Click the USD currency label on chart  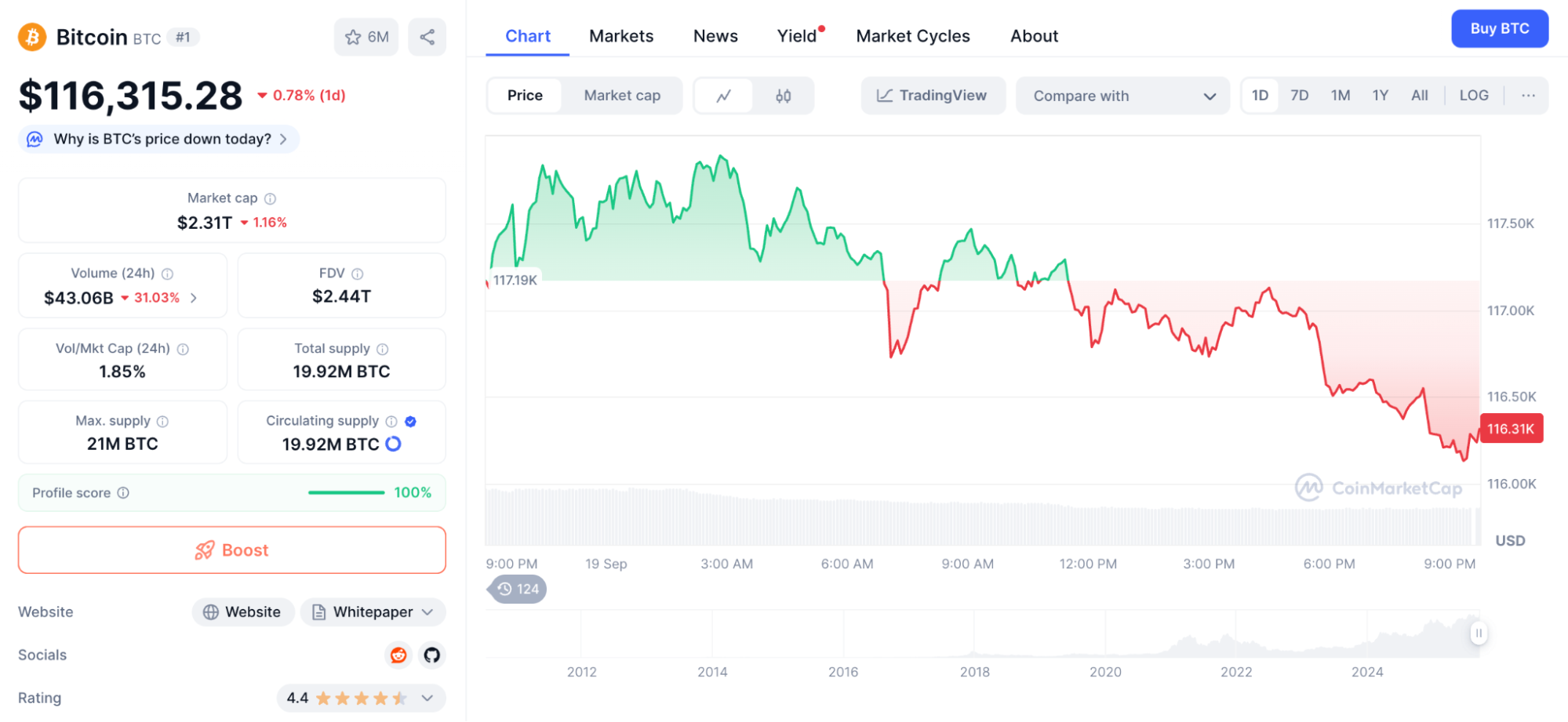(1510, 541)
